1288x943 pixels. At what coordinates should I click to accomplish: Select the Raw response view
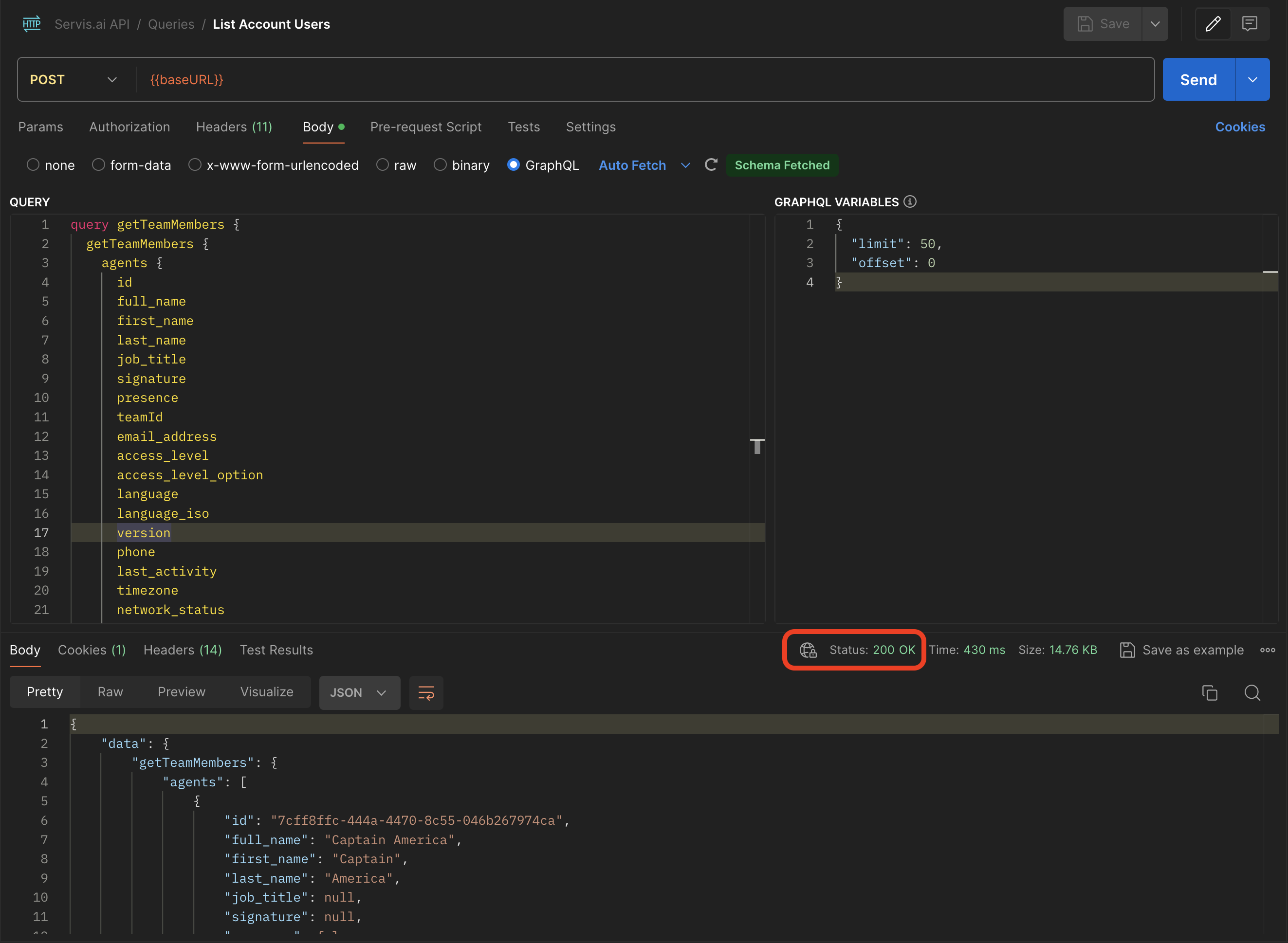coord(110,692)
